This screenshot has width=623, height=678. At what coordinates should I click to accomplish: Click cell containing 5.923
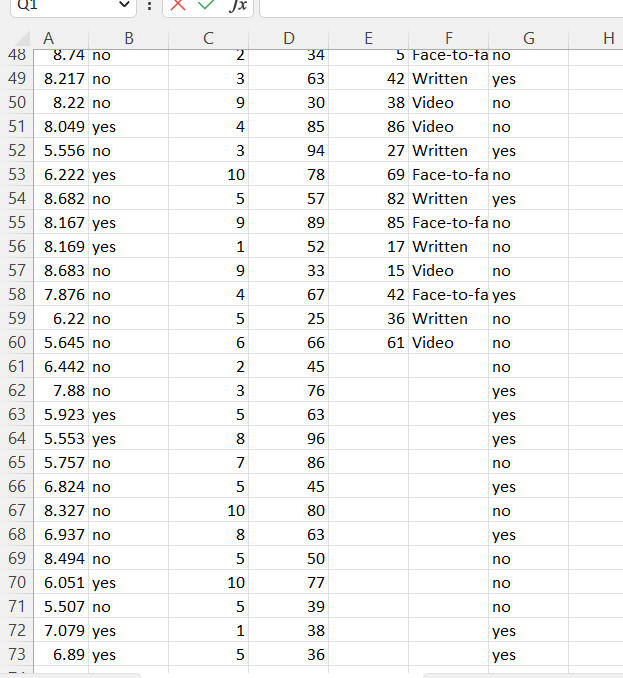[61, 414]
